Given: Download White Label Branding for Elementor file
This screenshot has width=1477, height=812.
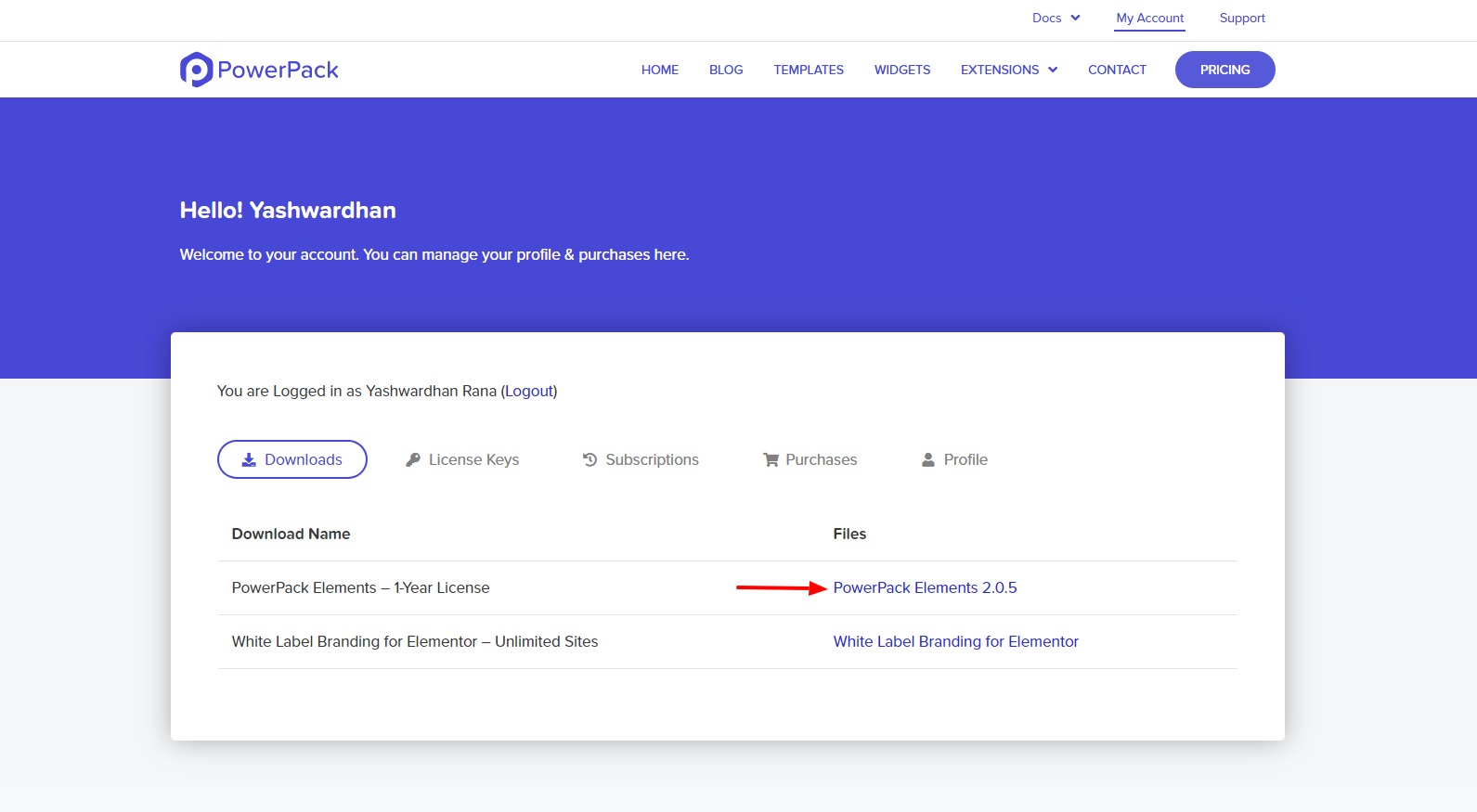Looking at the screenshot, I should coord(956,641).
